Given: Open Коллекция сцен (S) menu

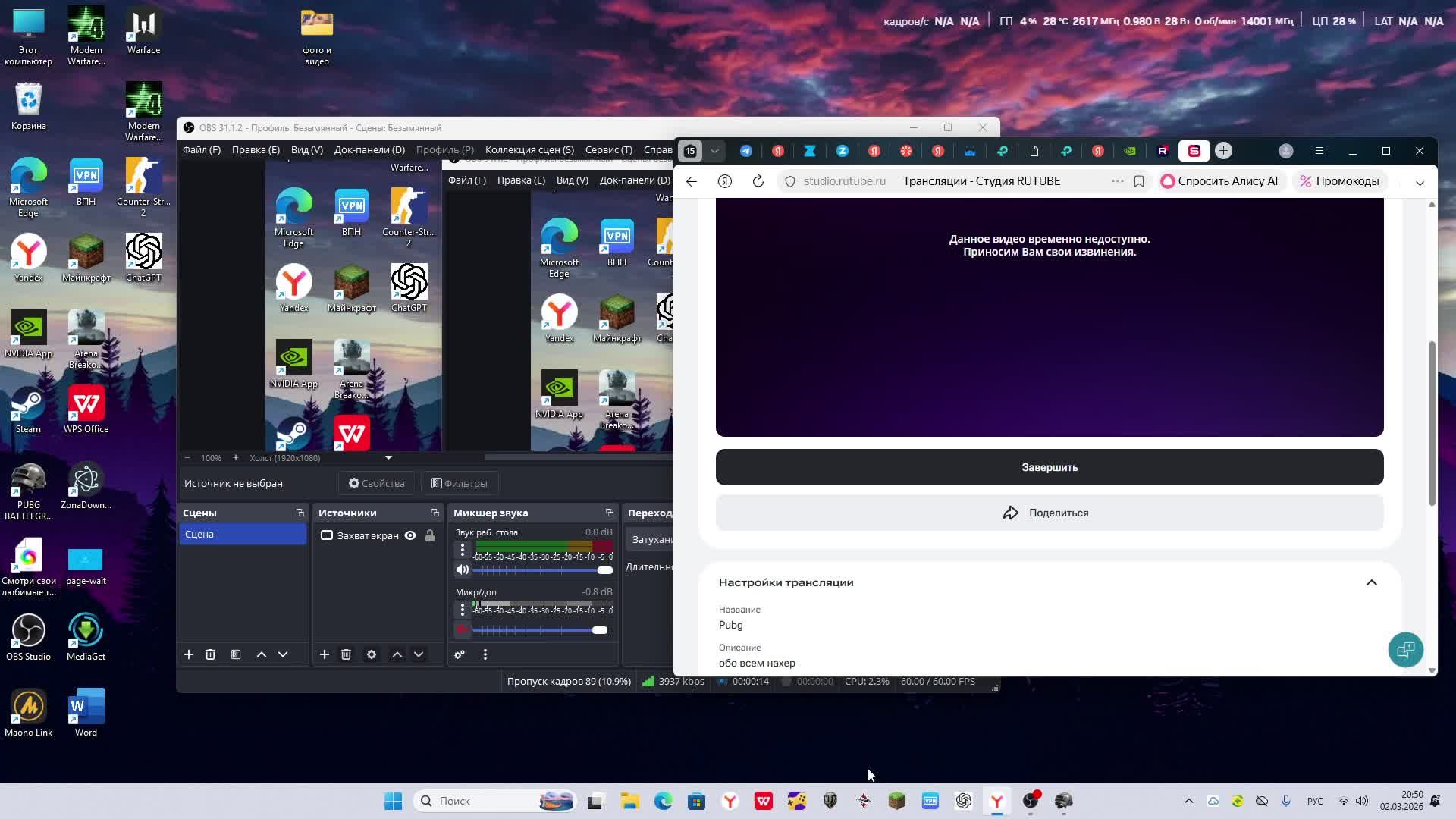Looking at the screenshot, I should pos(529,149).
